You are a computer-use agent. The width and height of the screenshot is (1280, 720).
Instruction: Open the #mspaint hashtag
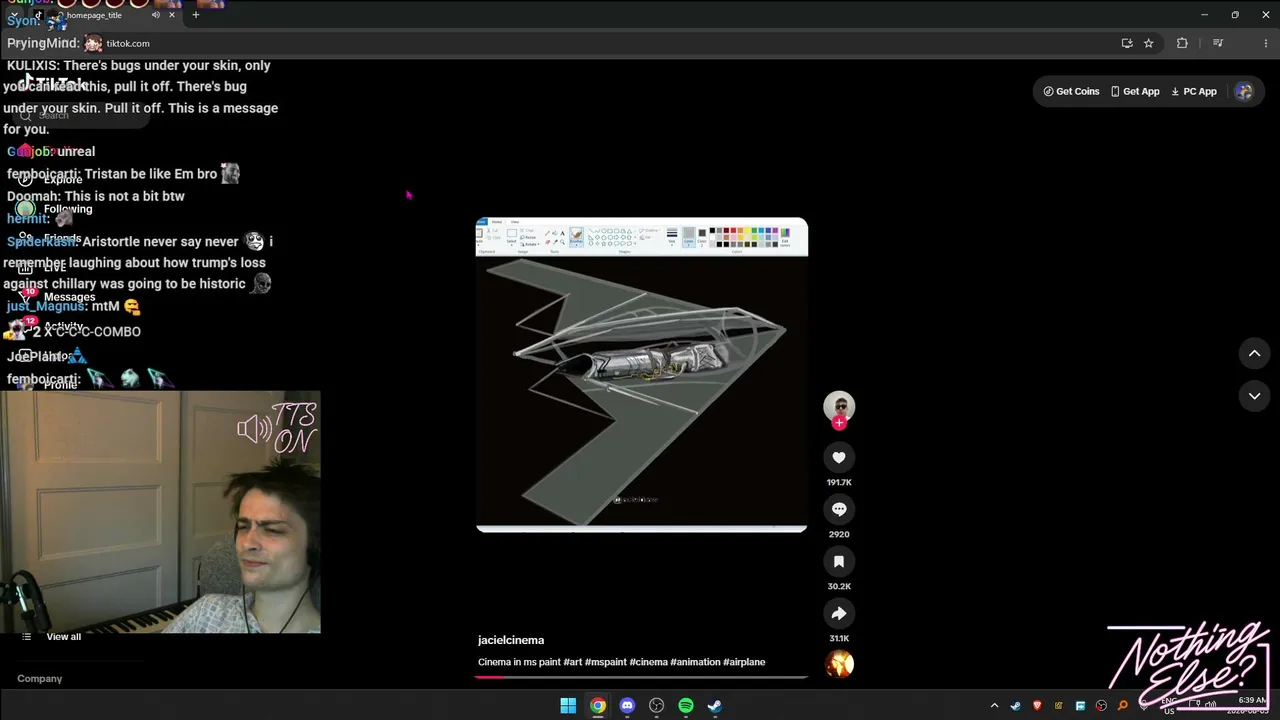point(605,662)
